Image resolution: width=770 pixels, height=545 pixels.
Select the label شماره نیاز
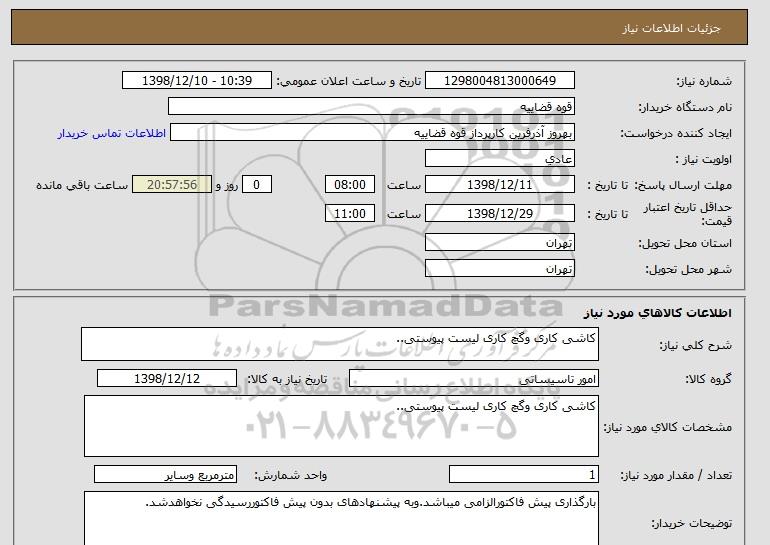click(704, 81)
